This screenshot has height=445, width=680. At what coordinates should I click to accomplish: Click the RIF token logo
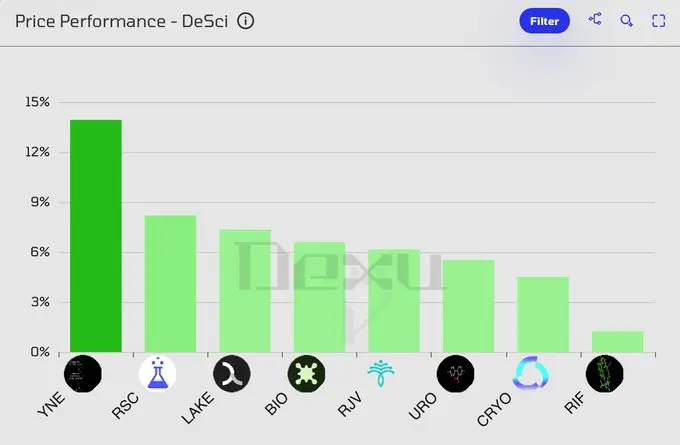pyautogui.click(x=605, y=373)
